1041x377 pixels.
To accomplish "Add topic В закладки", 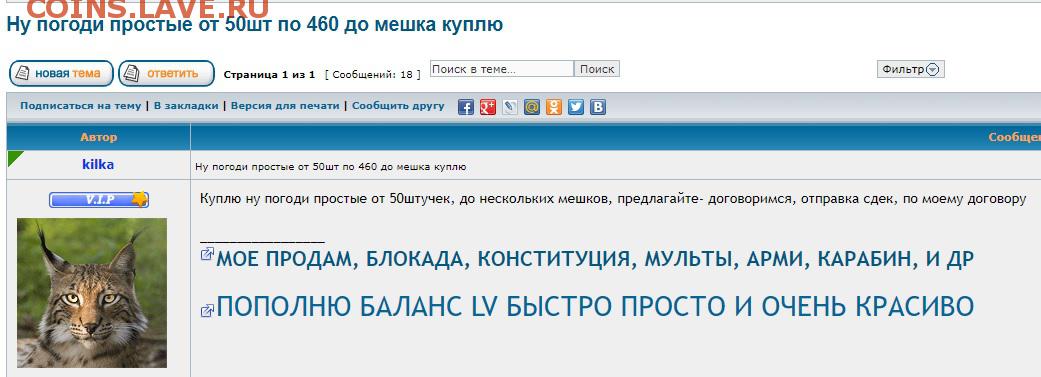I will 186,106.
